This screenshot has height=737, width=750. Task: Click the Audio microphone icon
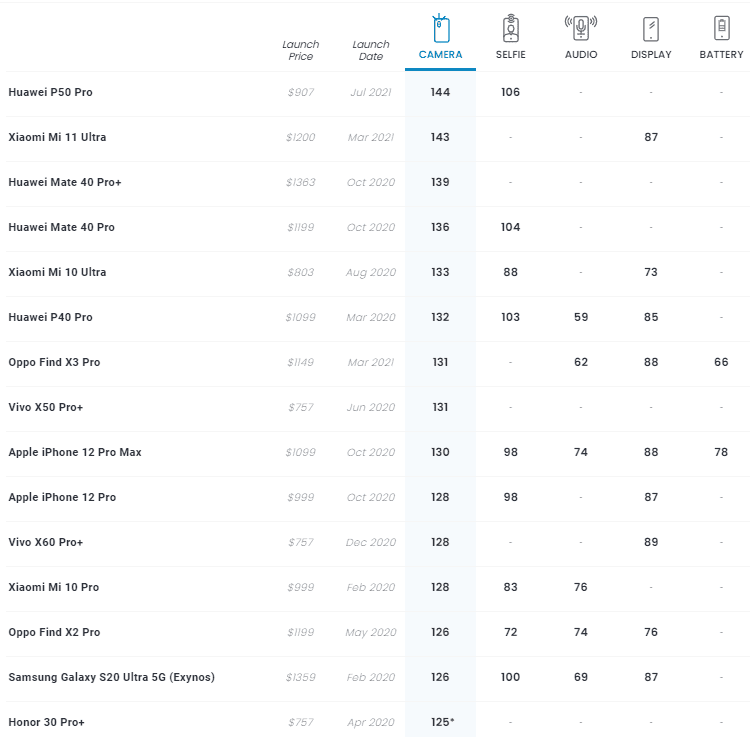coord(581,28)
